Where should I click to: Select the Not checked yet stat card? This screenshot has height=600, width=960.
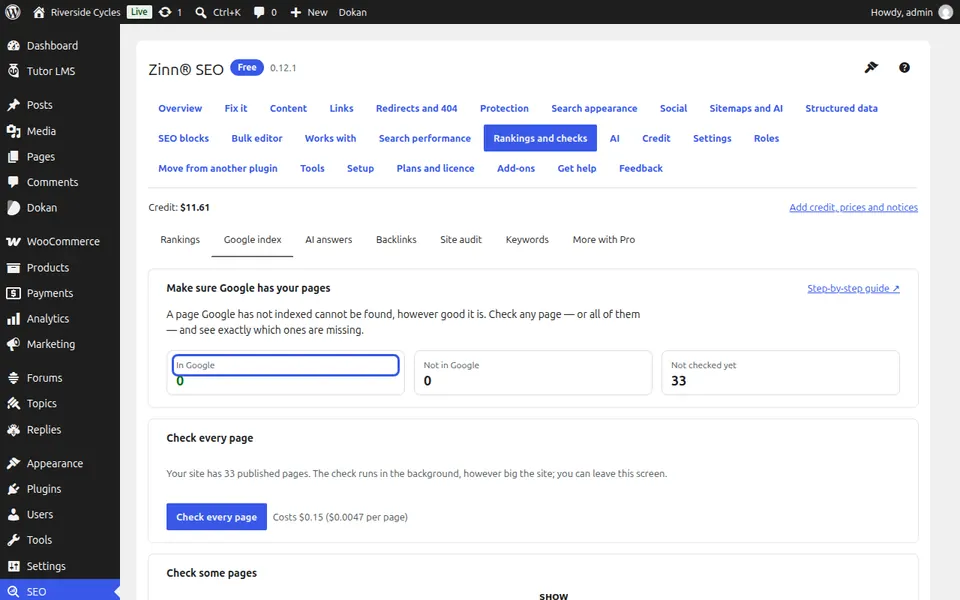pos(781,372)
